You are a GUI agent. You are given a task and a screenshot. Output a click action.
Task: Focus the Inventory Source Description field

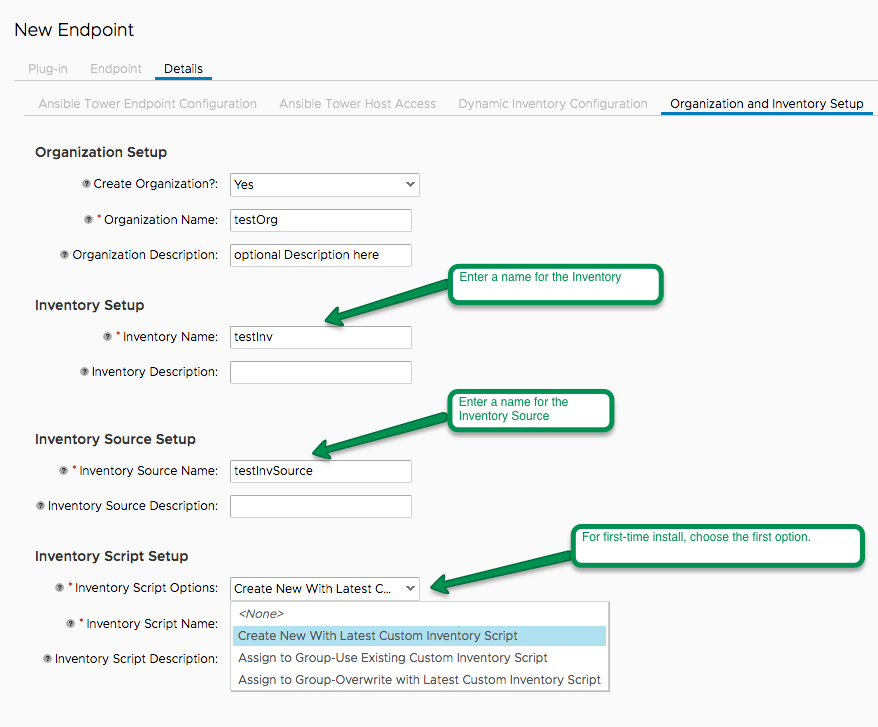click(x=321, y=506)
